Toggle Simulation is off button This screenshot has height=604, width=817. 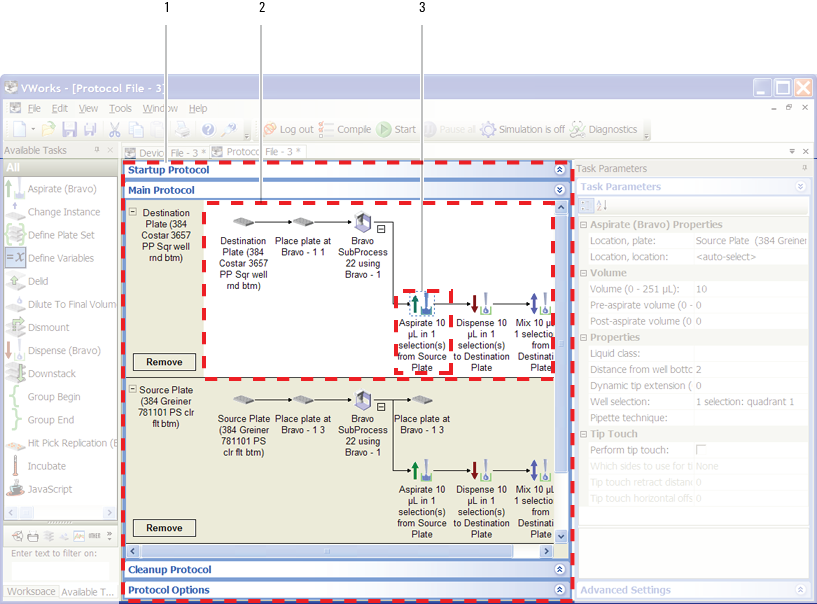522,129
